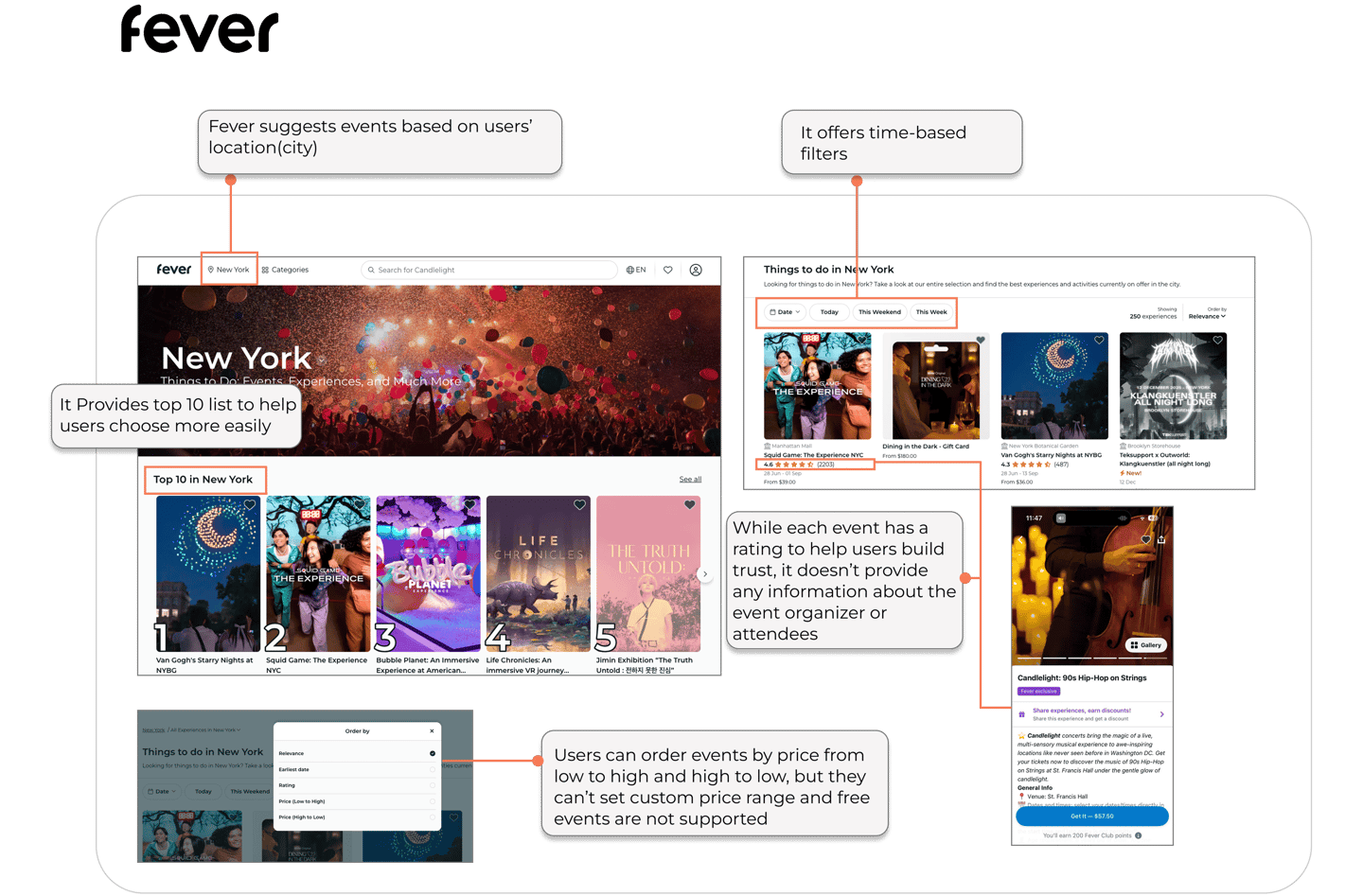Favorite the Squid Game Top 10 card
The image size is (1363, 896).
360,505
